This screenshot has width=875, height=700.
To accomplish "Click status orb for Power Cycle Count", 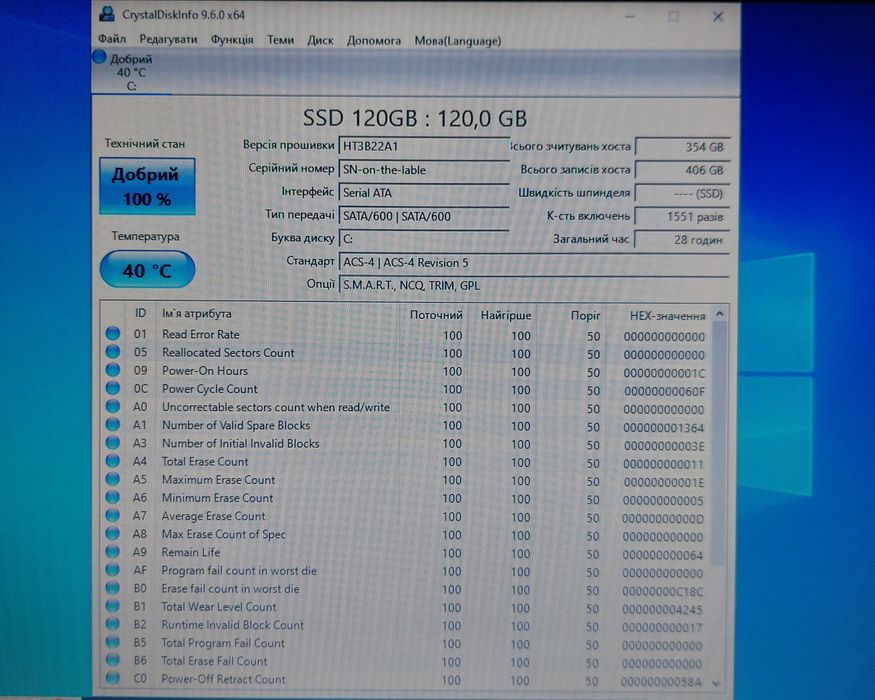I will coord(113,389).
